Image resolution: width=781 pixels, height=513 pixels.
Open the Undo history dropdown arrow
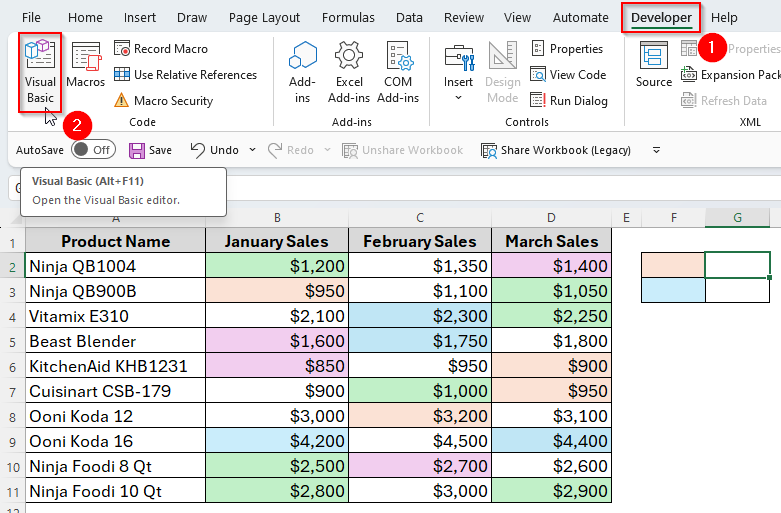pos(252,150)
